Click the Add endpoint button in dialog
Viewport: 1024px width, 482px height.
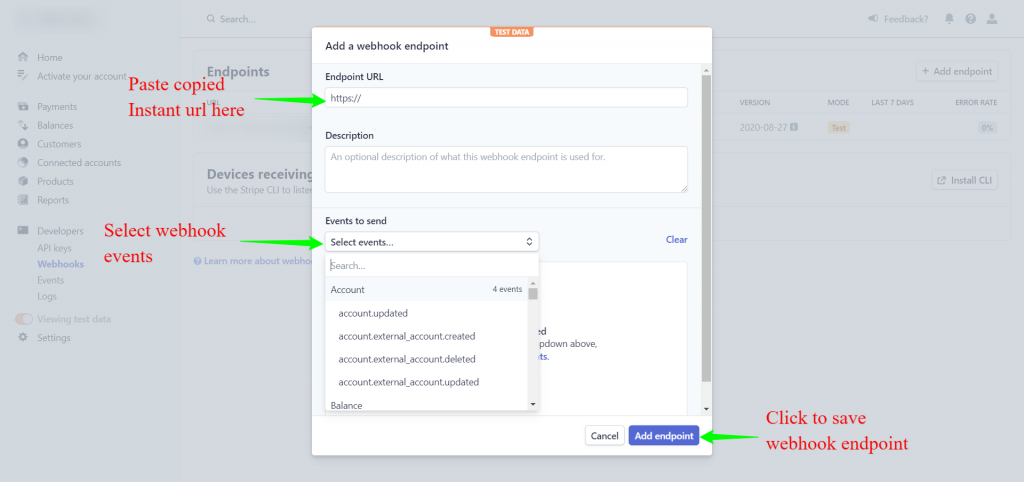pos(664,436)
